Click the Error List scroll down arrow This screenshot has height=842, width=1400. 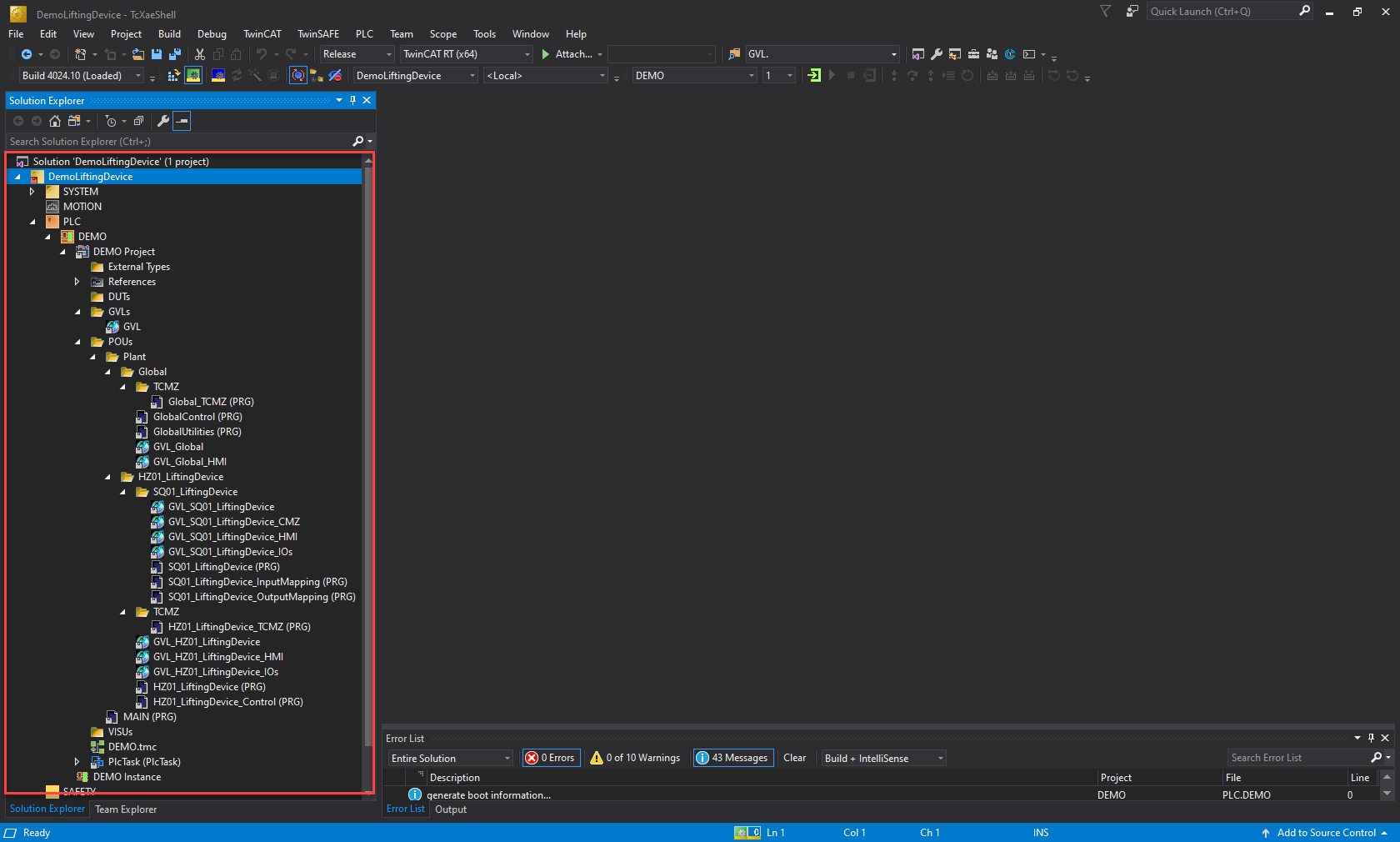(1387, 794)
